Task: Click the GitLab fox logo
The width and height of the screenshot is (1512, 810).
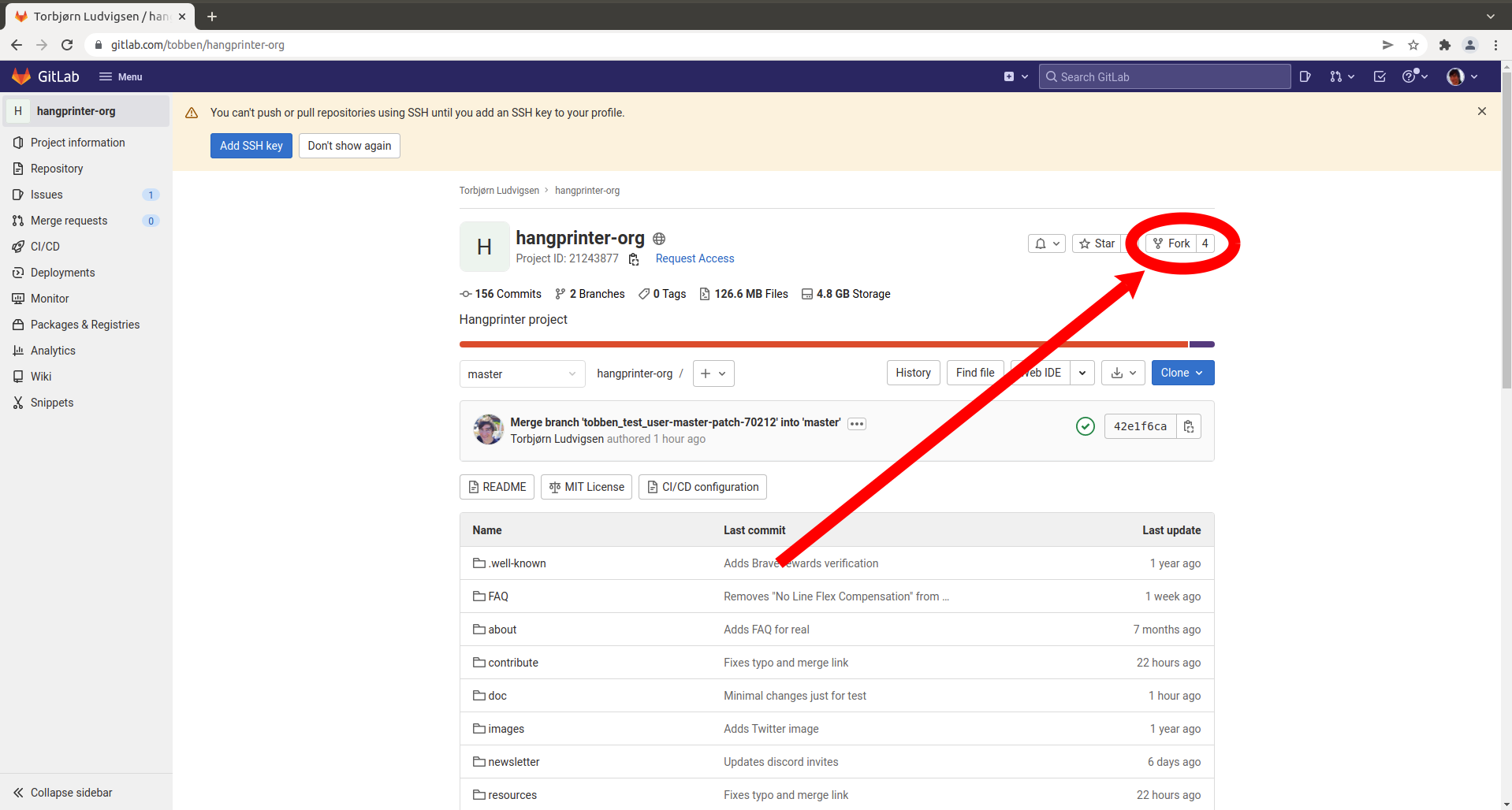Action: click(21, 76)
